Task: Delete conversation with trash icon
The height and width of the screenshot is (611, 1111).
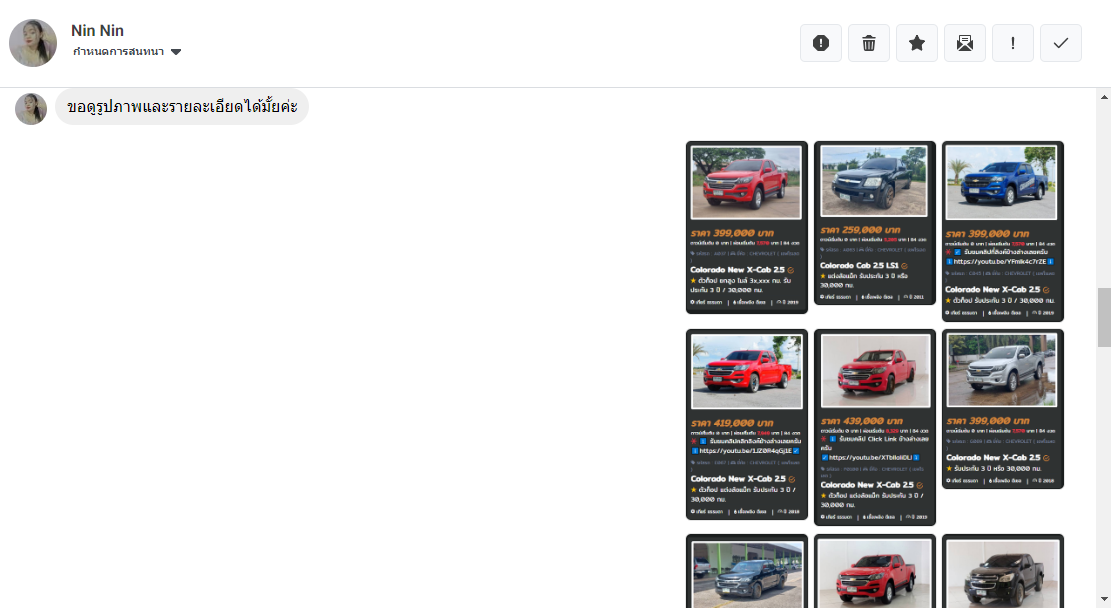Action: coord(869,43)
